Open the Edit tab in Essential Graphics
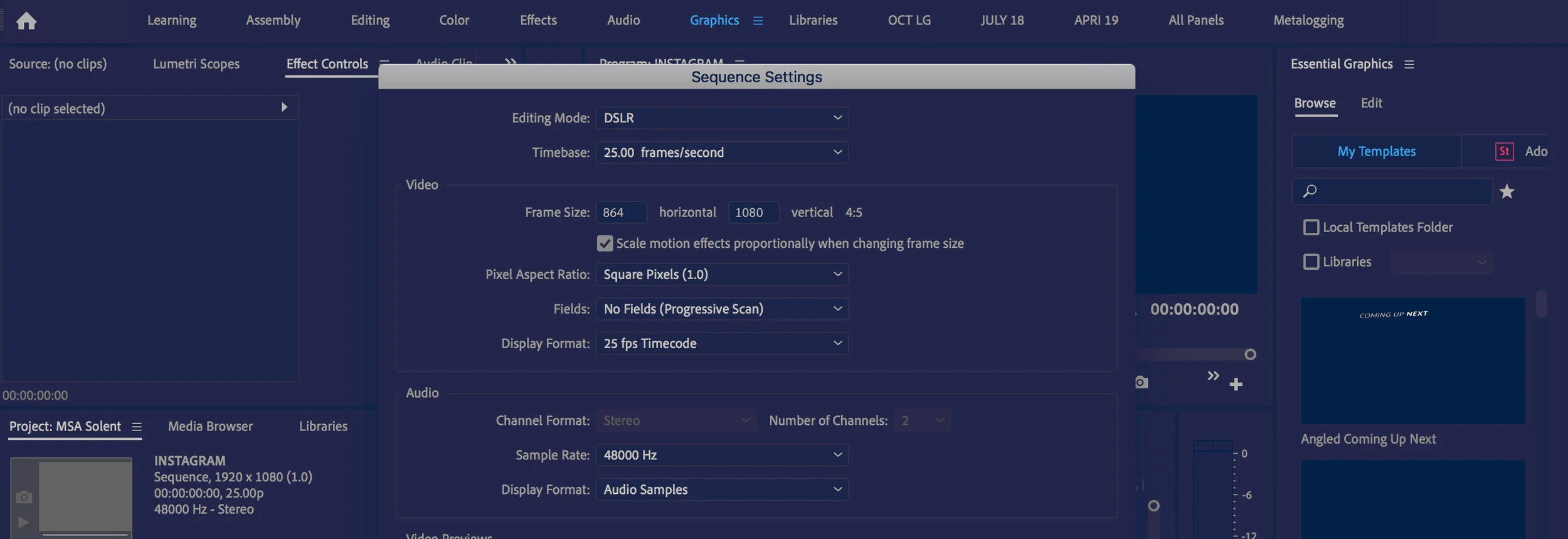This screenshot has height=539, width=1568. [1371, 103]
